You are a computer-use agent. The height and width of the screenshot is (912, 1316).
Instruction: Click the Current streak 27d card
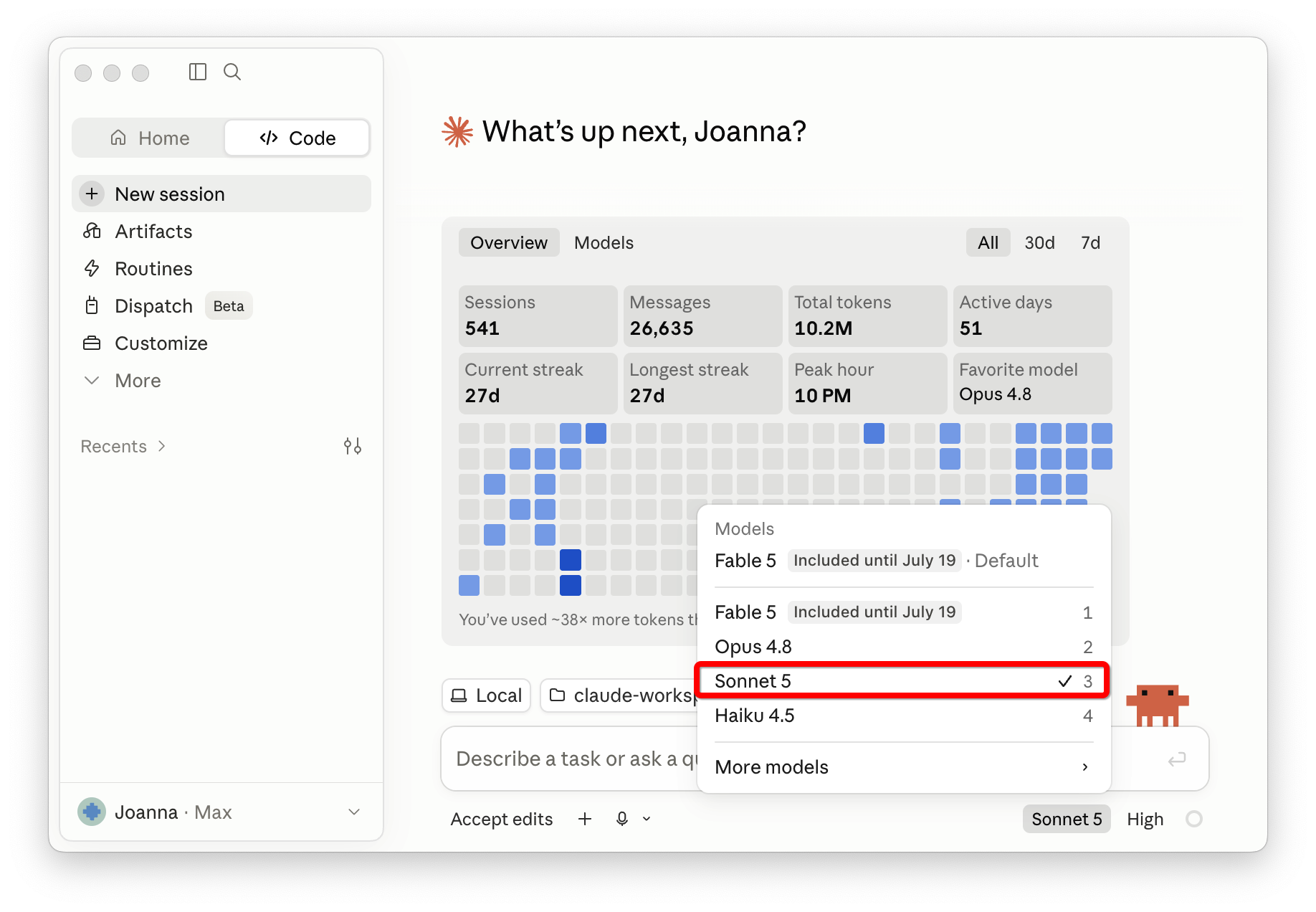[x=538, y=383]
